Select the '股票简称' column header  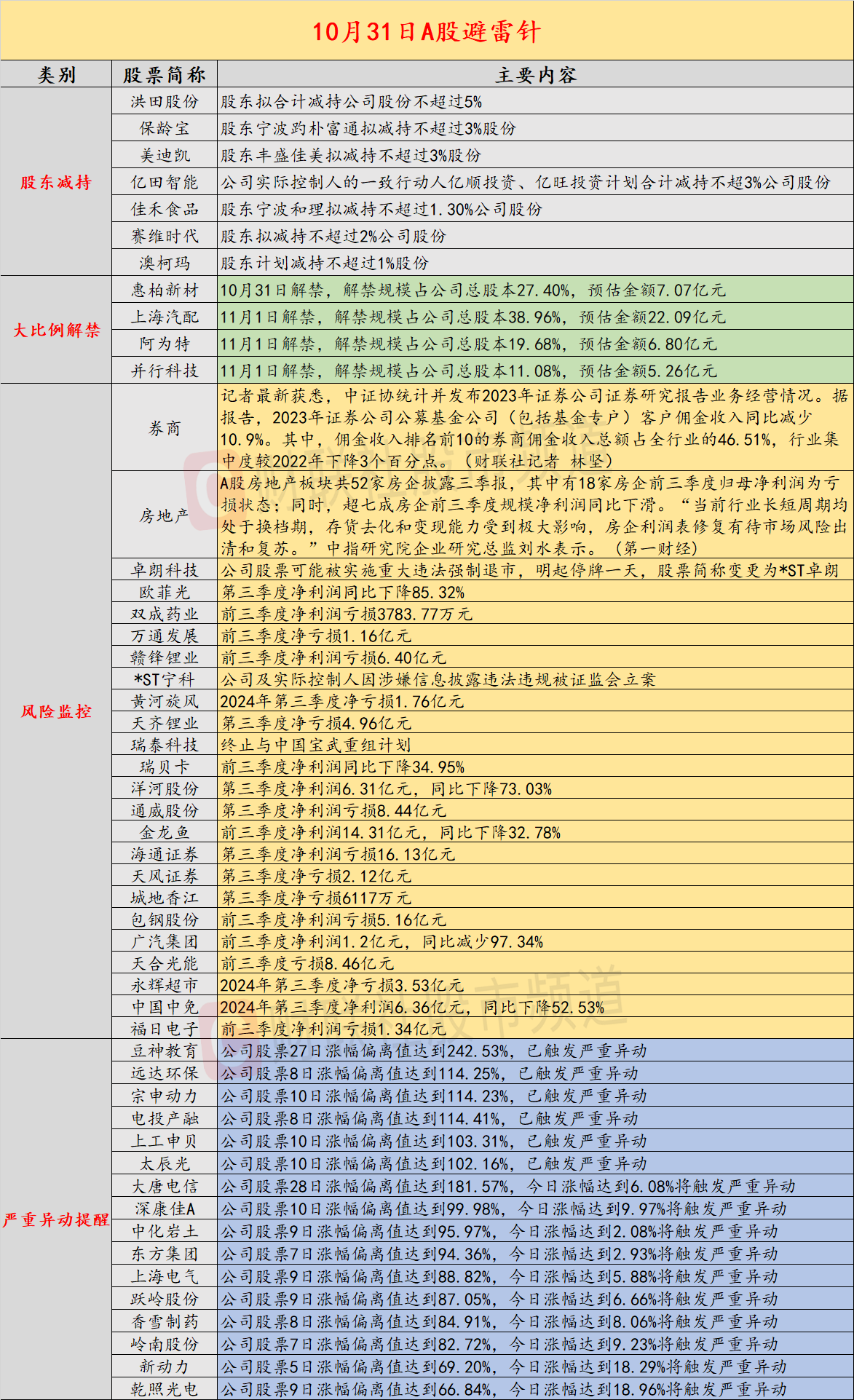[165, 75]
